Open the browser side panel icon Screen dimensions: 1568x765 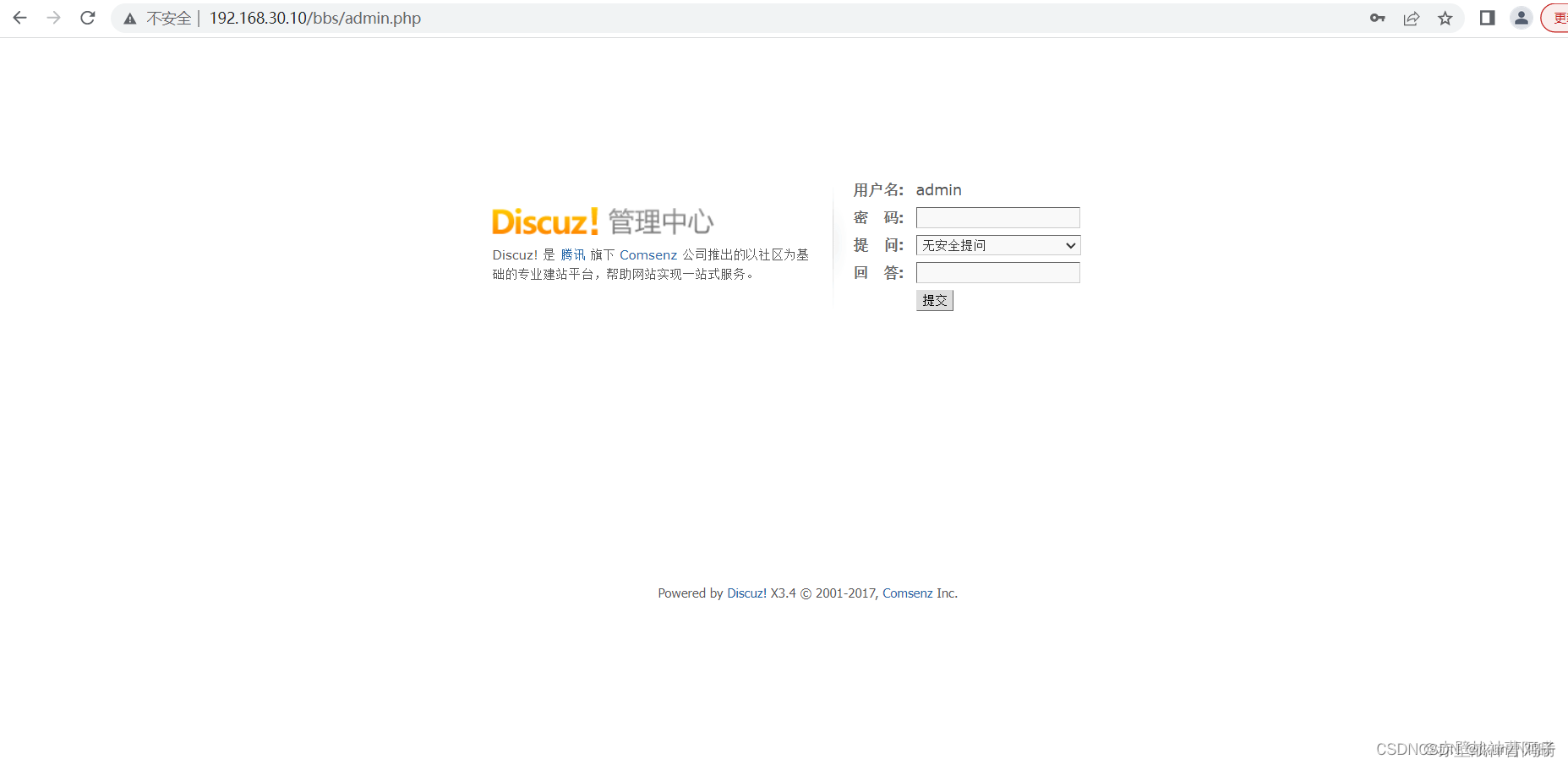click(x=1487, y=18)
